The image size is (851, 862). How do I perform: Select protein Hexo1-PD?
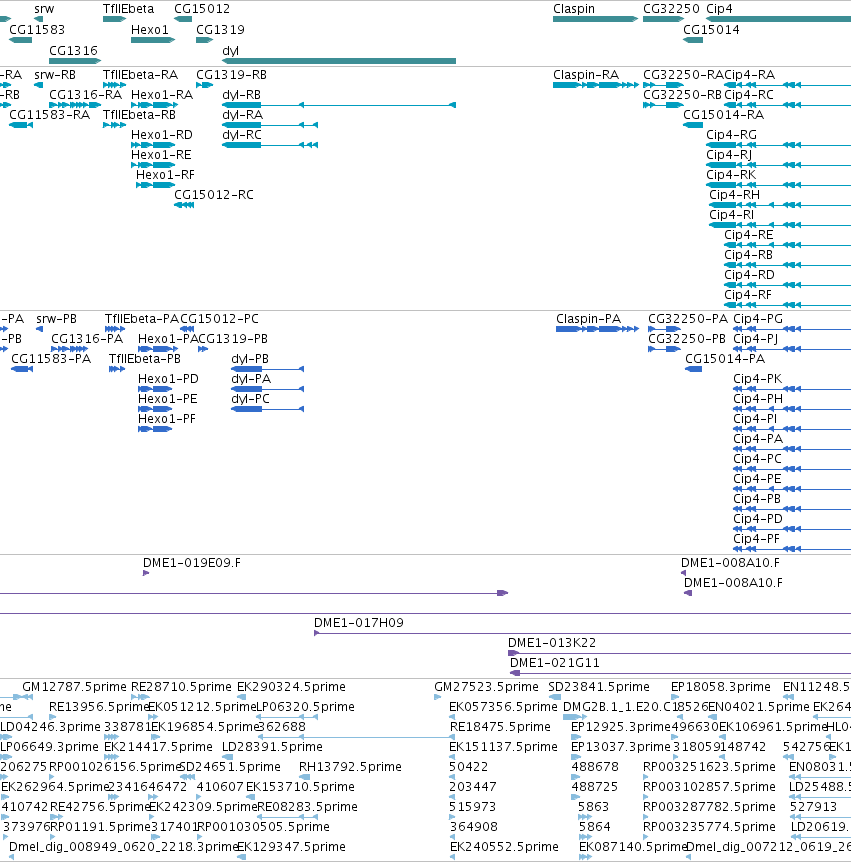pos(168,379)
